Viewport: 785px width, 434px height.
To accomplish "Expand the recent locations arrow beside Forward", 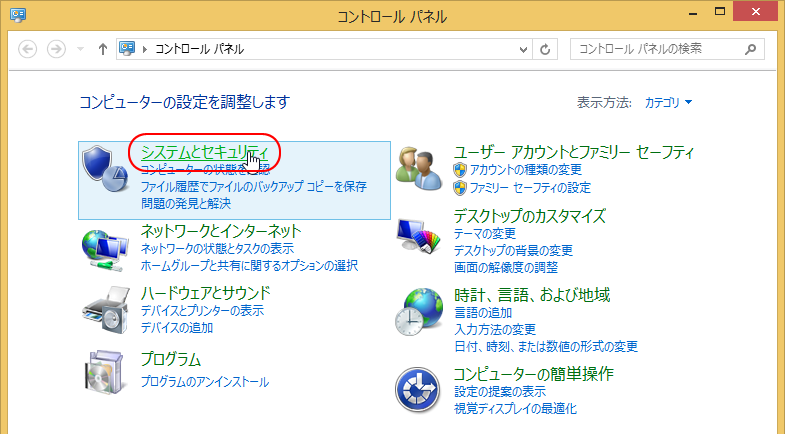I will pyautogui.click(x=81, y=49).
